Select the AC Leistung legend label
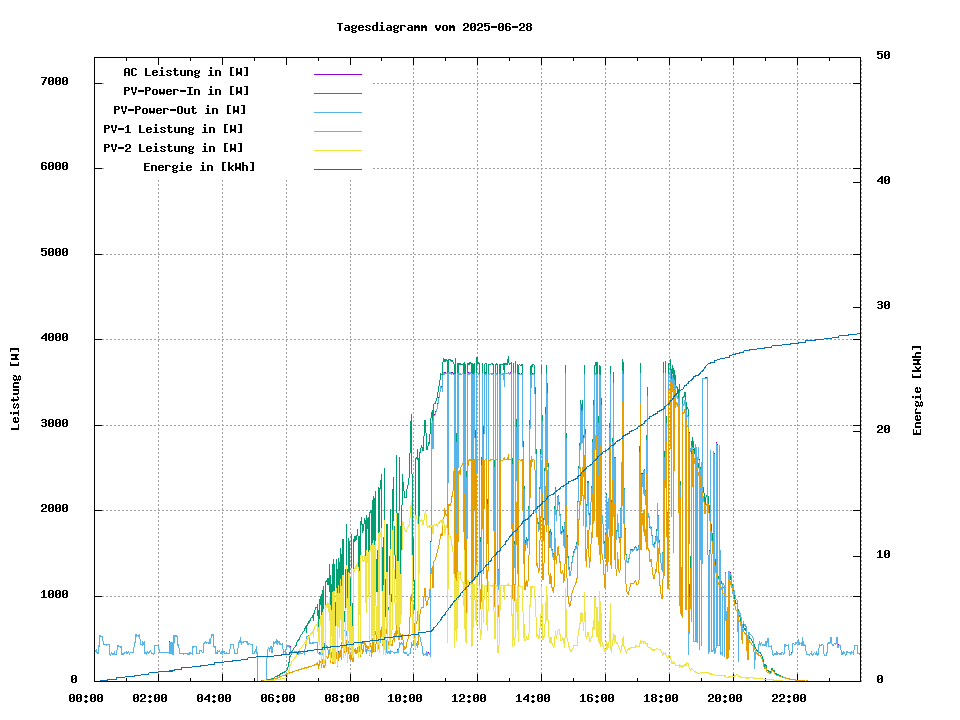This screenshot has height=720, width=960. 186,72
